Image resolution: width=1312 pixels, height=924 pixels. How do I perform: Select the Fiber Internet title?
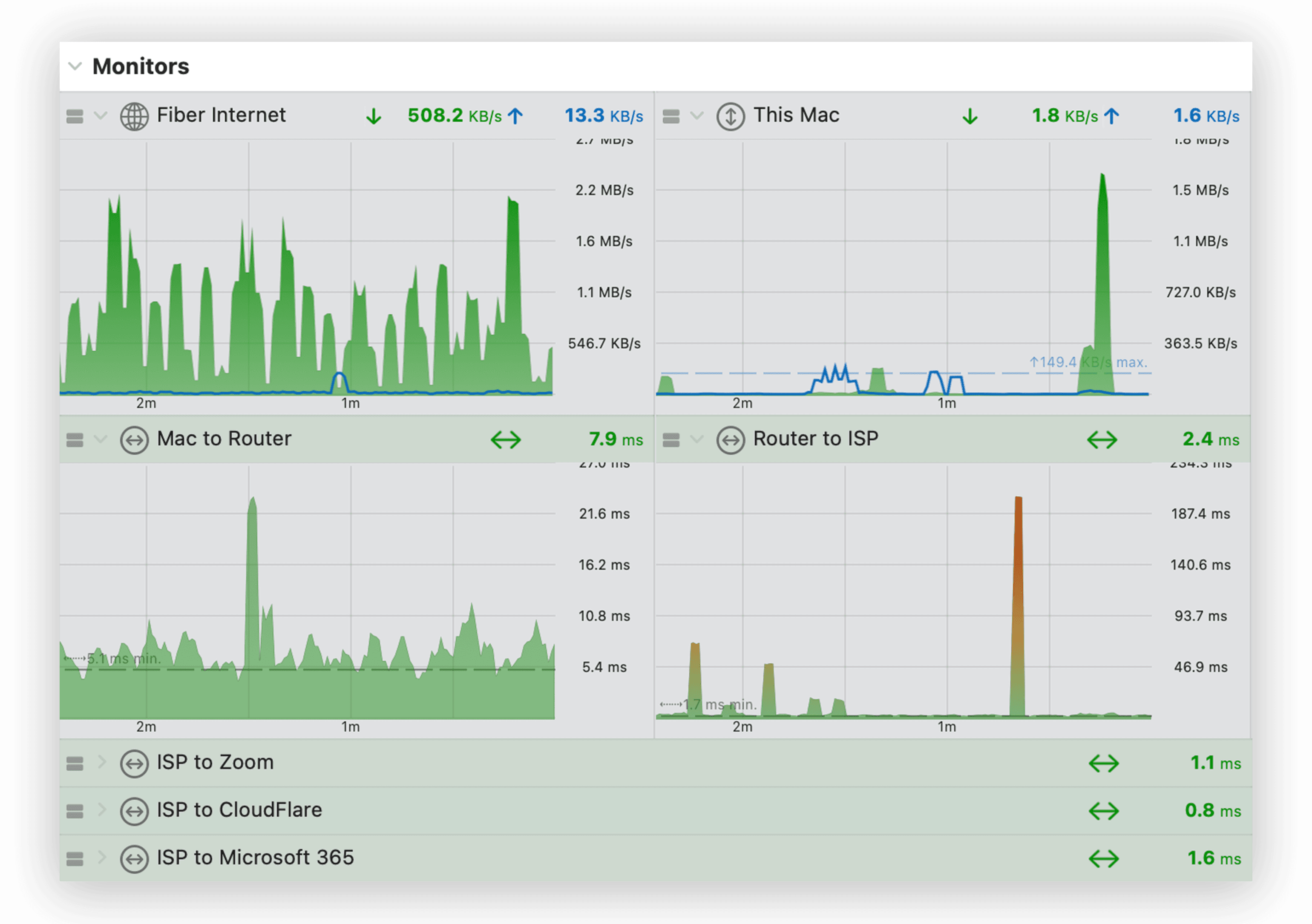221,115
